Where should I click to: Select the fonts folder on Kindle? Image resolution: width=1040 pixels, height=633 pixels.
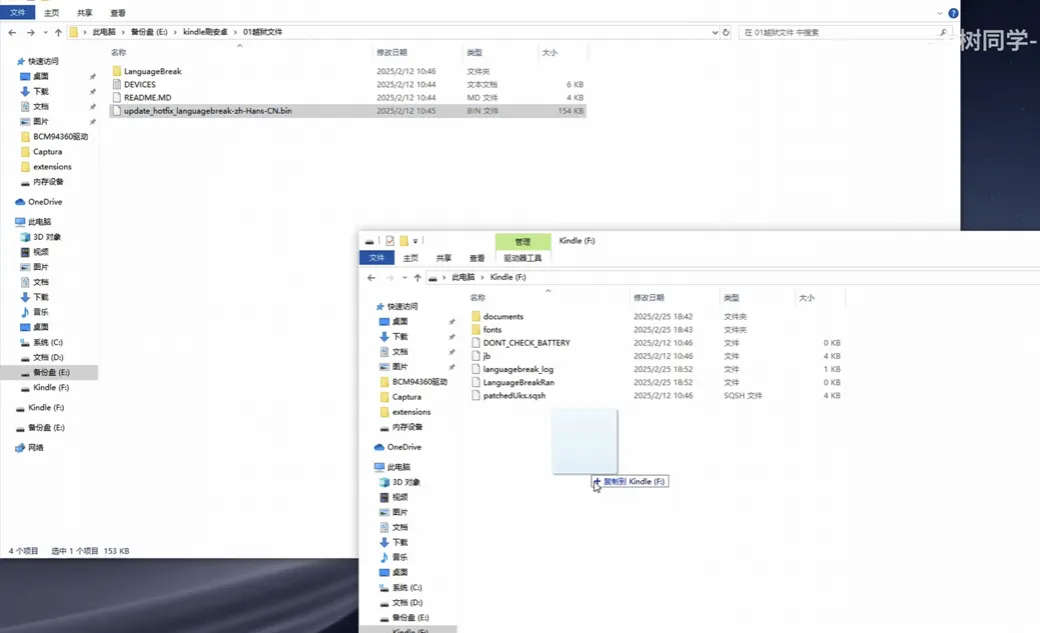(492, 330)
